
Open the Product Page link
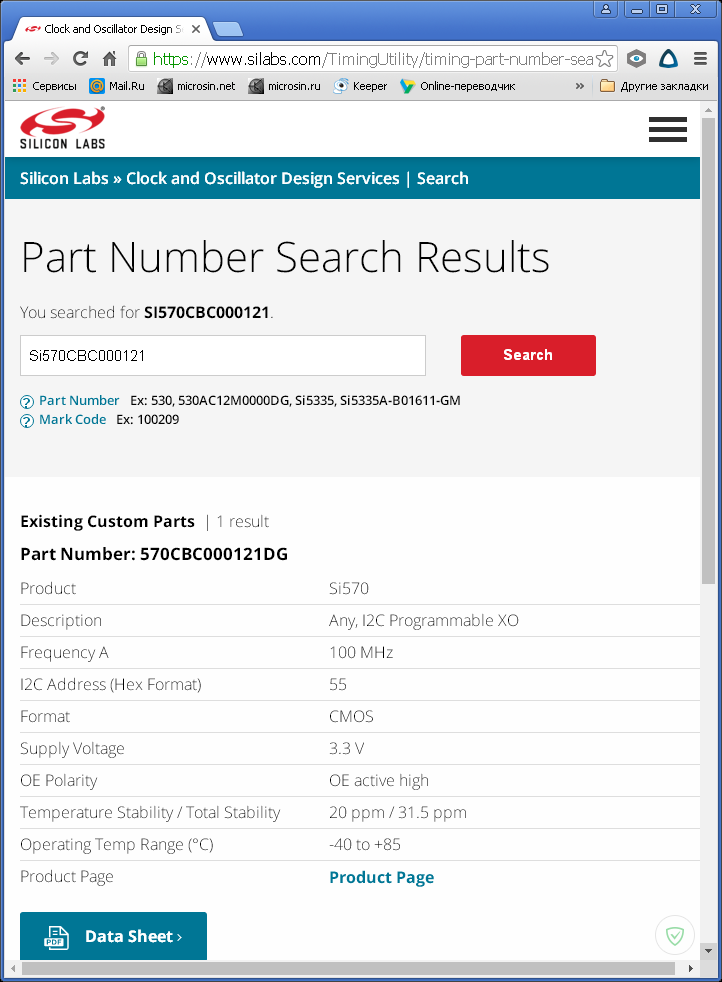[381, 877]
